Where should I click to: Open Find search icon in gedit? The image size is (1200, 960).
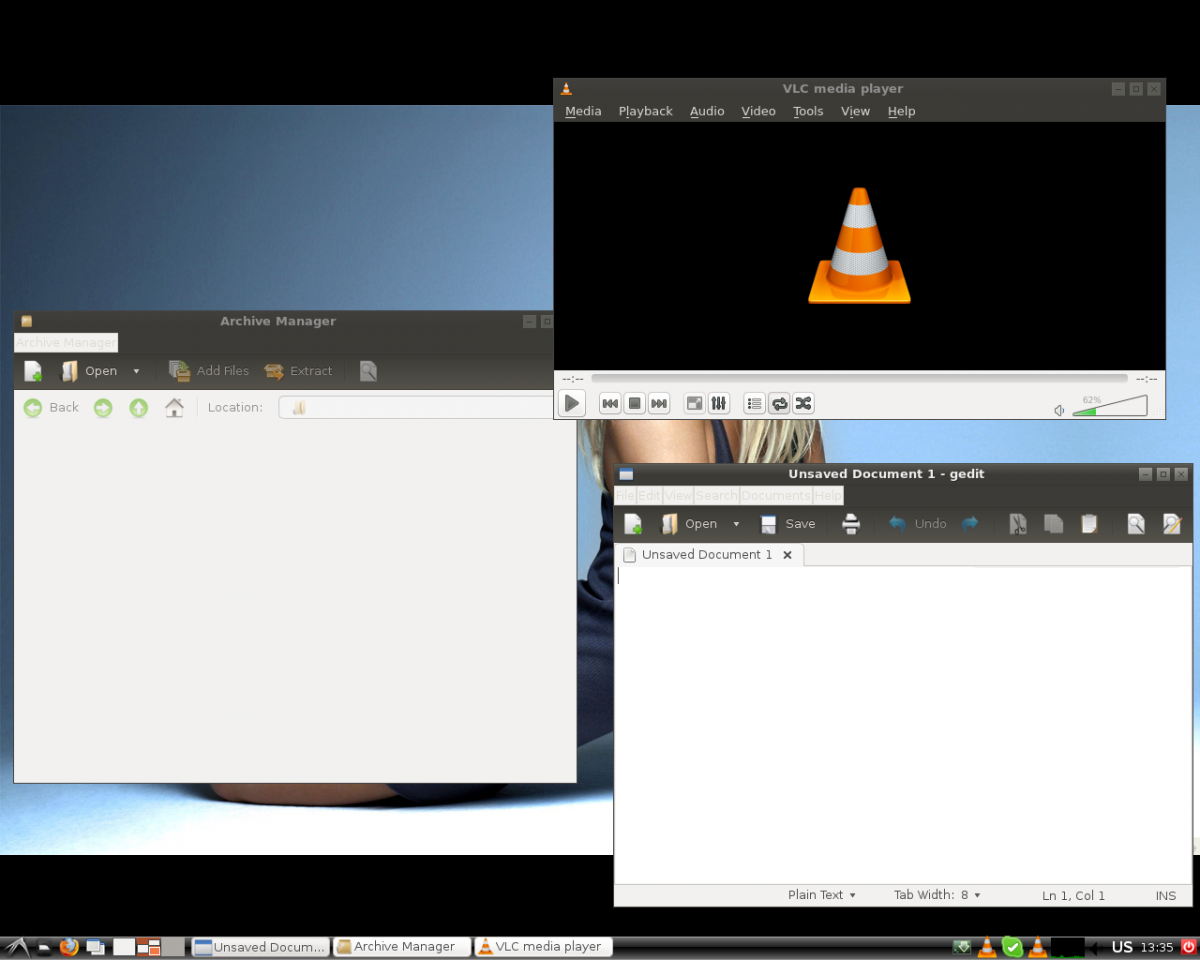(x=1136, y=524)
